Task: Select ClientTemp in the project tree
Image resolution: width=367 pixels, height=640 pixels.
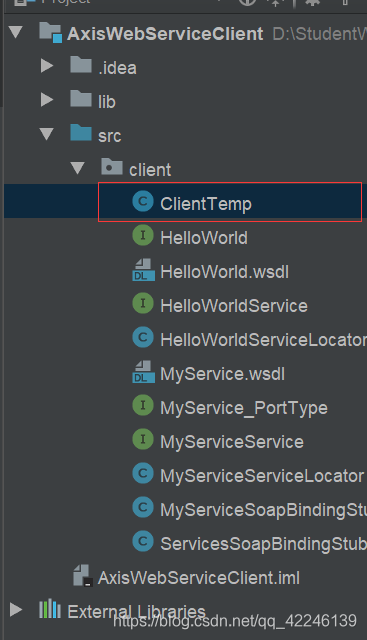Action: [x=206, y=204]
